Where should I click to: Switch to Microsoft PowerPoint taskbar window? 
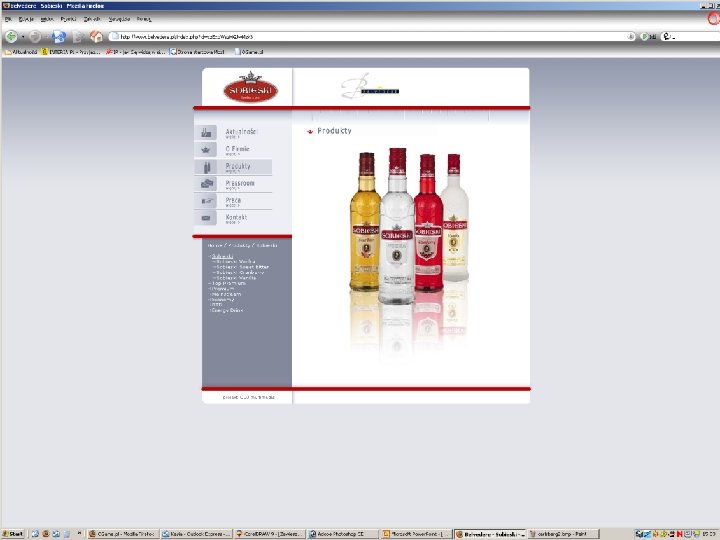click(416, 534)
